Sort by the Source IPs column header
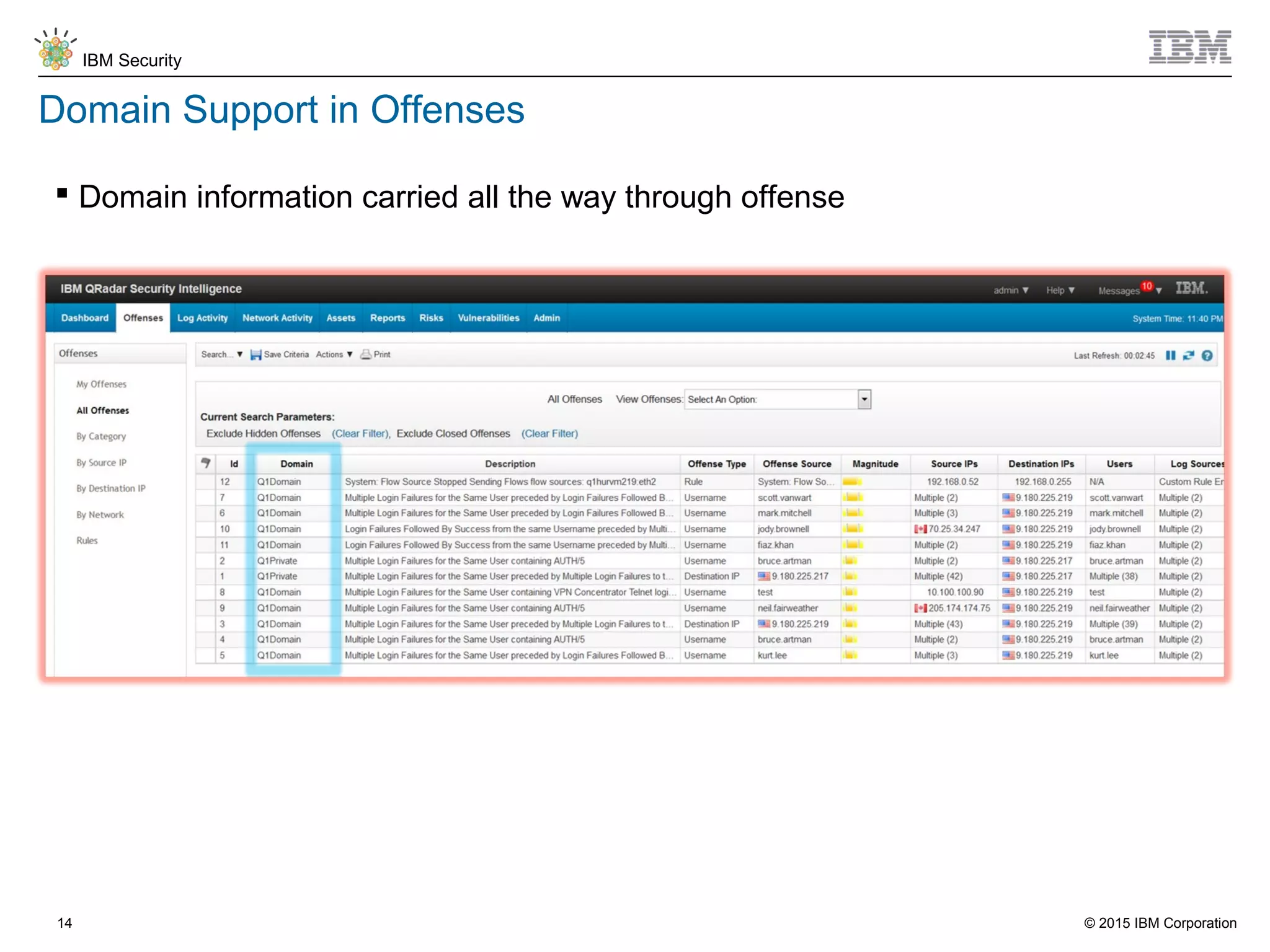 [954, 464]
